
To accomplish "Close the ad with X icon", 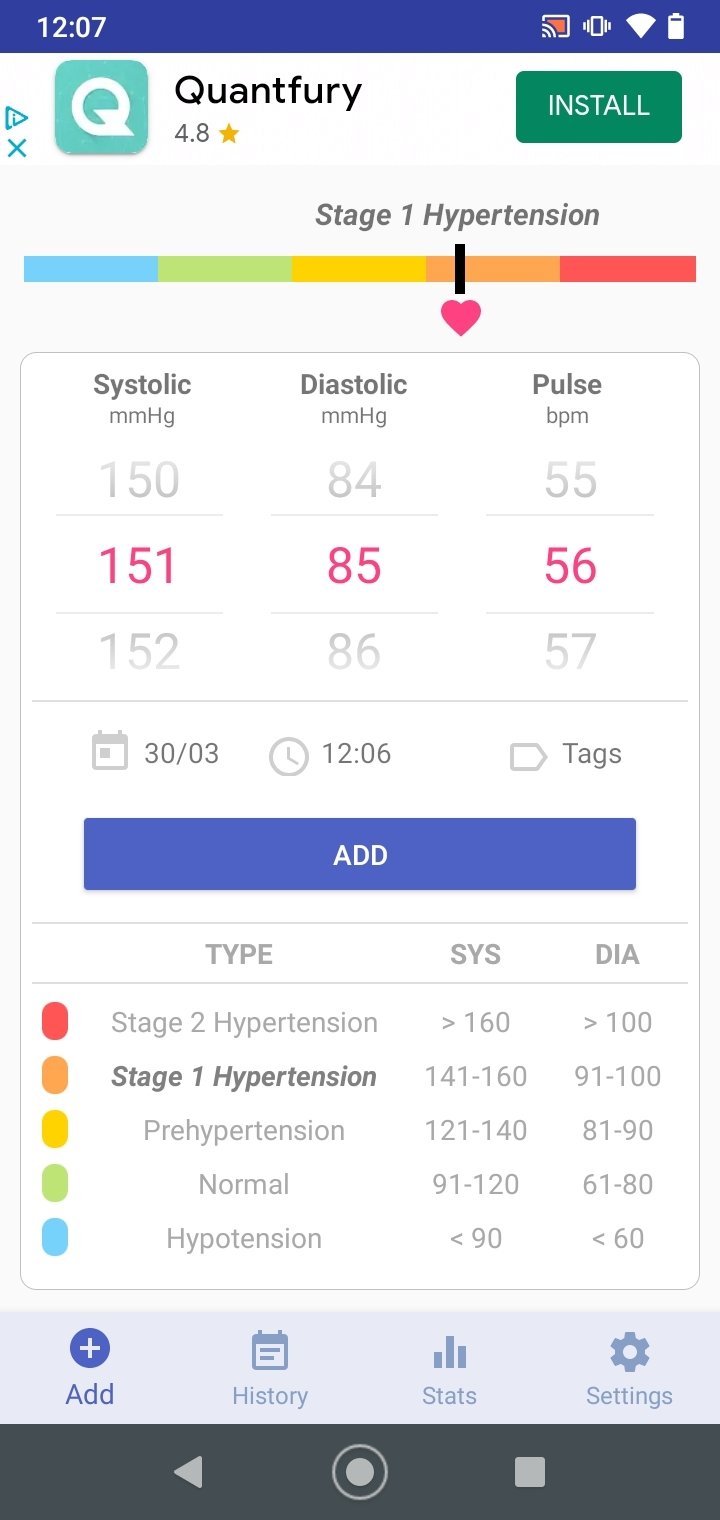I will pyautogui.click(x=17, y=148).
